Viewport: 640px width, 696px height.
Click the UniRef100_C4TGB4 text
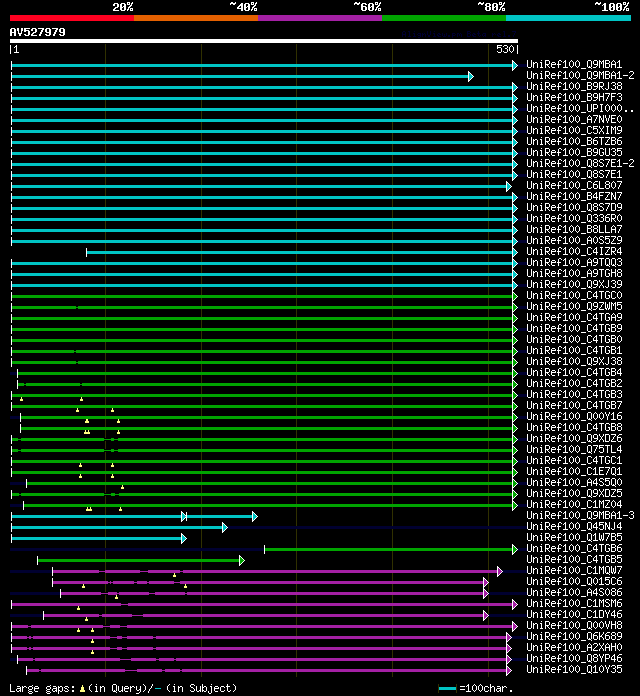[574, 372]
